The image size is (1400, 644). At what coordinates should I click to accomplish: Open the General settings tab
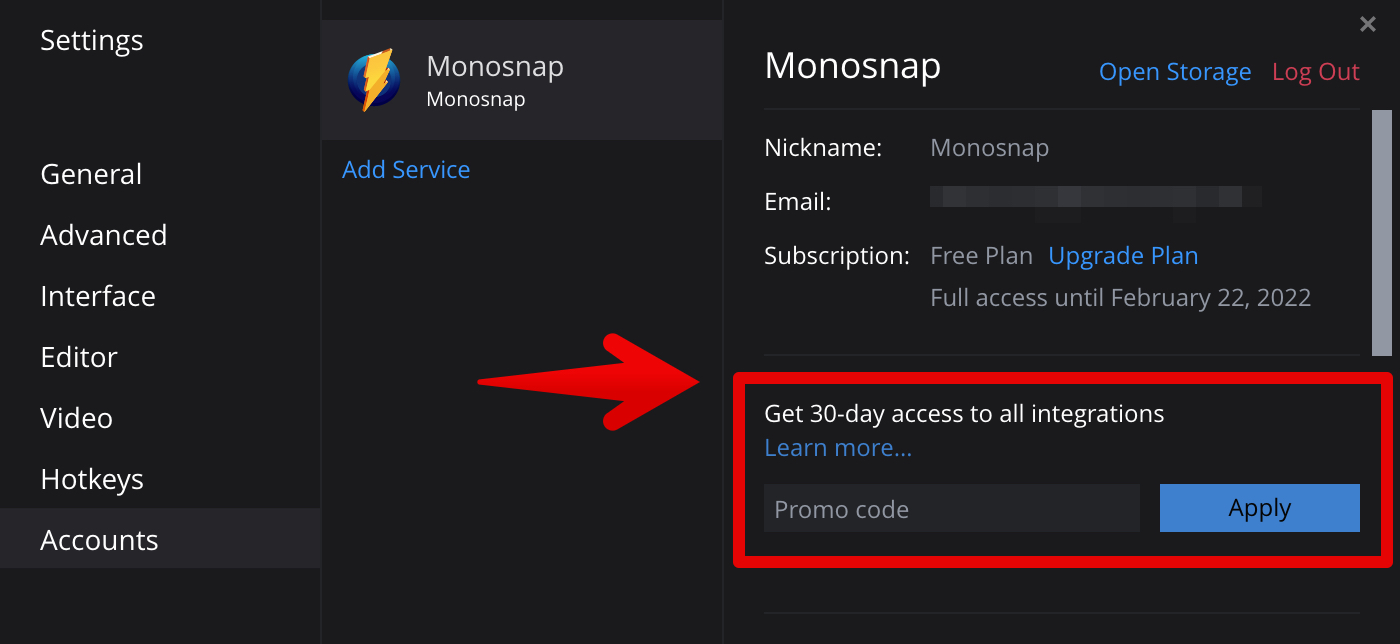[91, 174]
